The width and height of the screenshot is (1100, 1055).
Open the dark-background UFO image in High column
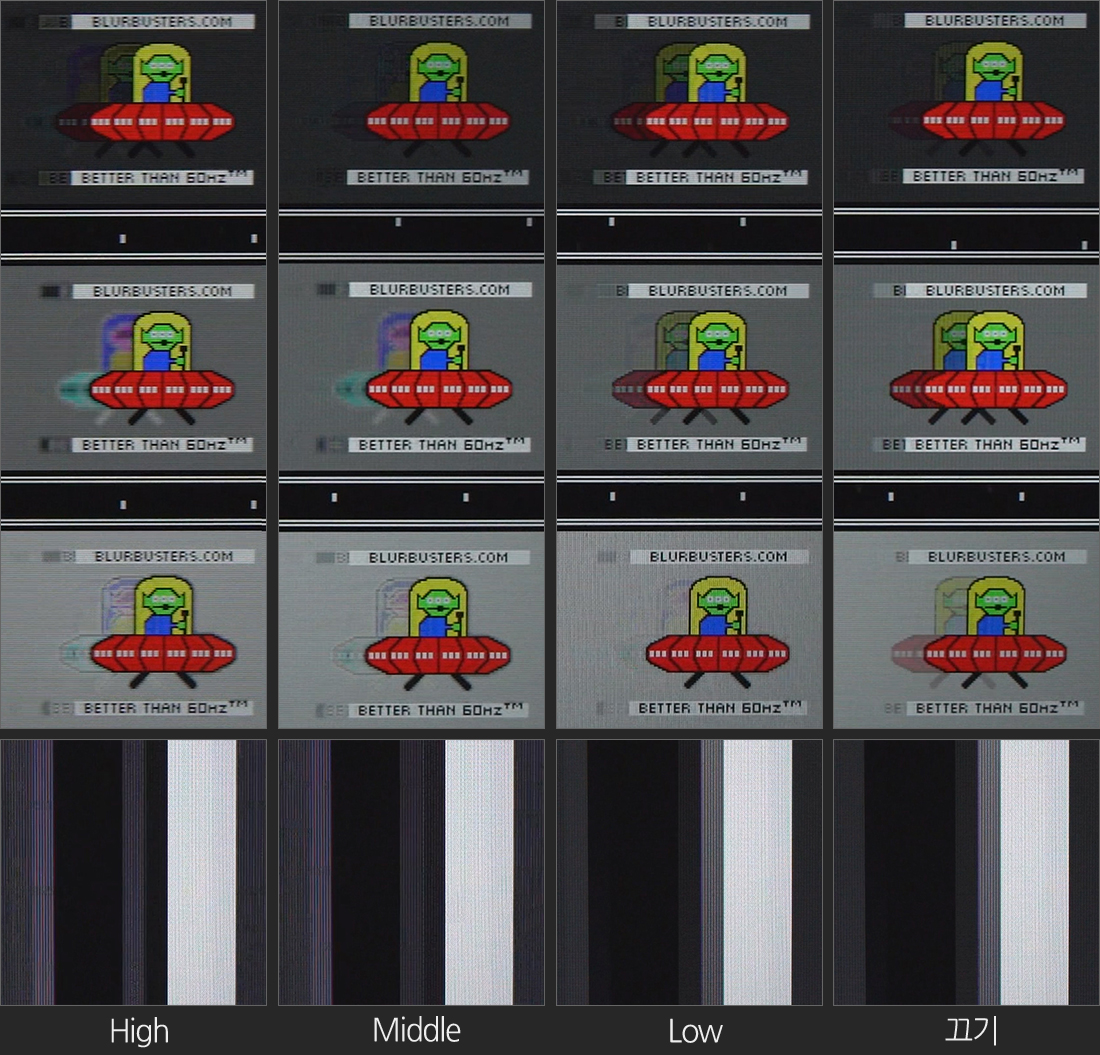[134, 103]
